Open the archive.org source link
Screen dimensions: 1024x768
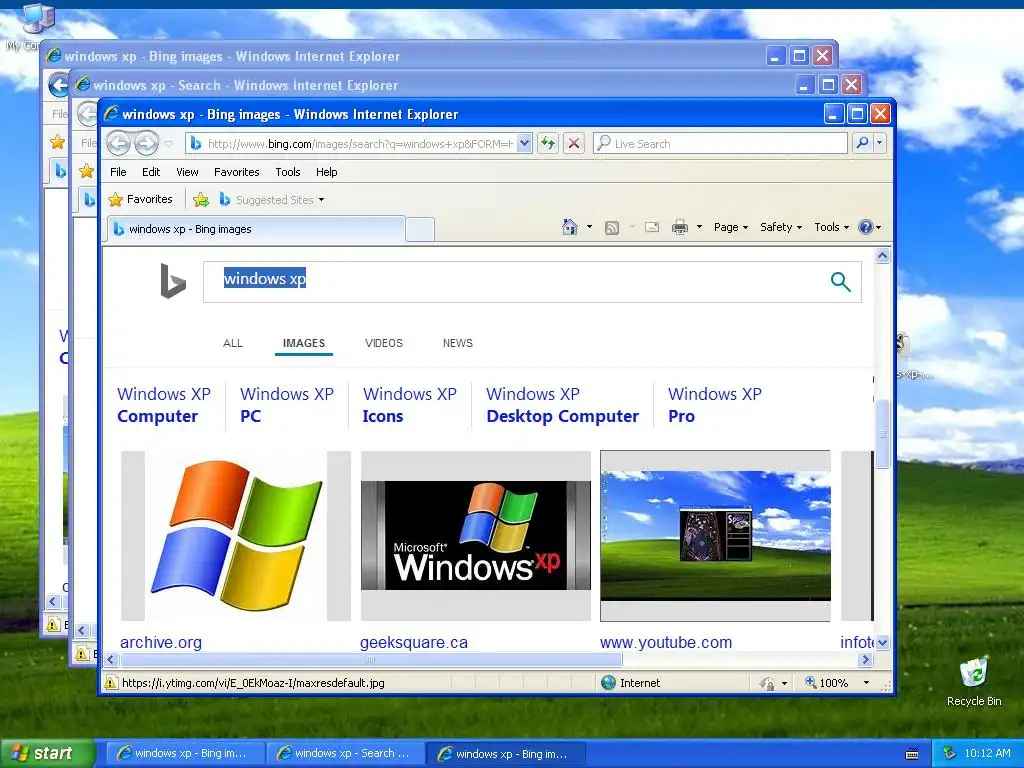tap(161, 642)
